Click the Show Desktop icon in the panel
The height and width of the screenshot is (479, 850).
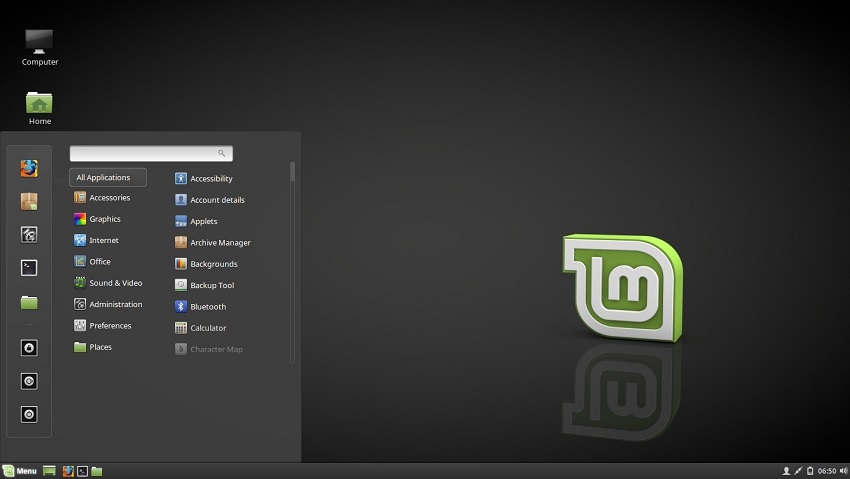coord(50,471)
